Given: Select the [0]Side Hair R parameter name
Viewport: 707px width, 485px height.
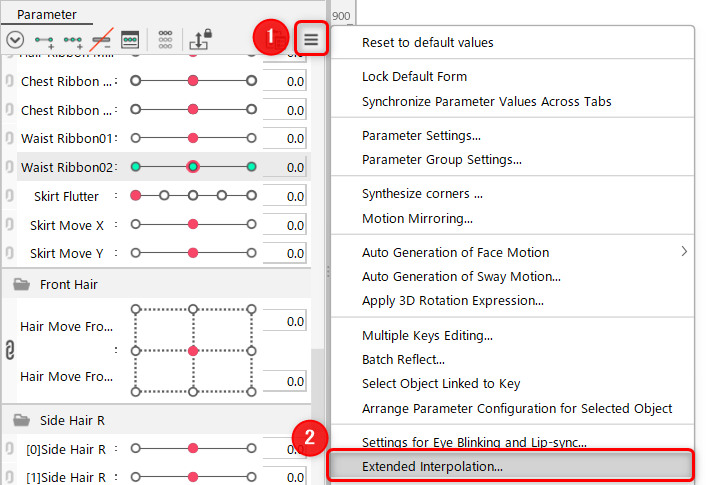Looking at the screenshot, I should pos(66,449).
